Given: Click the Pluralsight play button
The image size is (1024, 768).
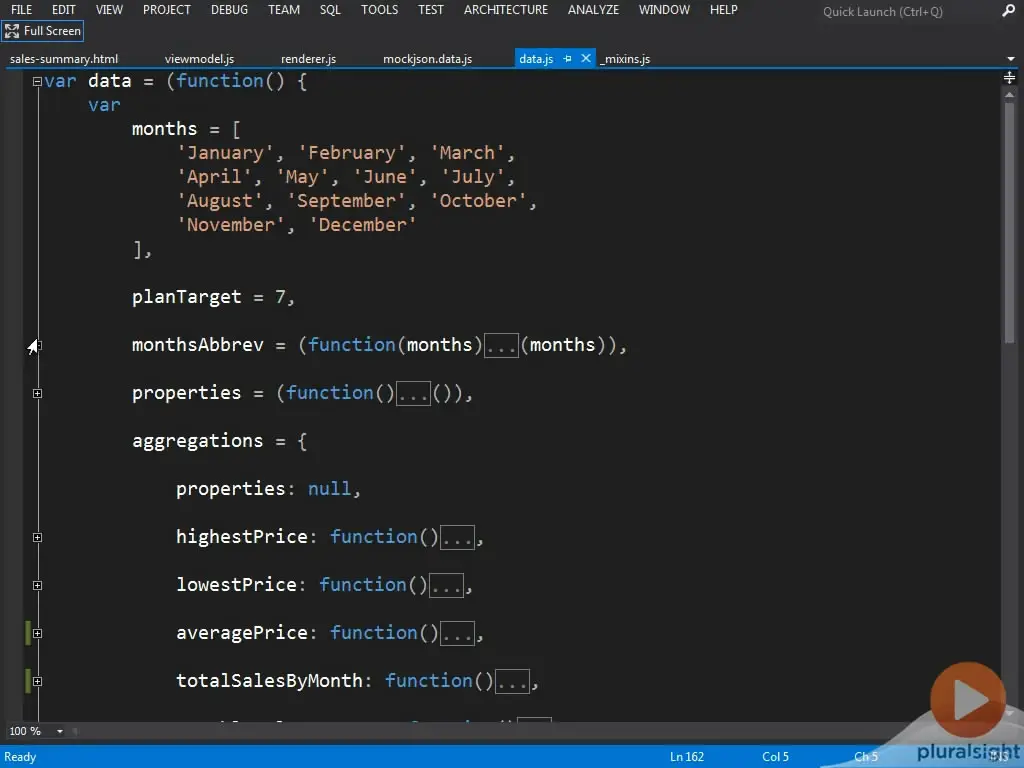Looking at the screenshot, I should [x=968, y=699].
